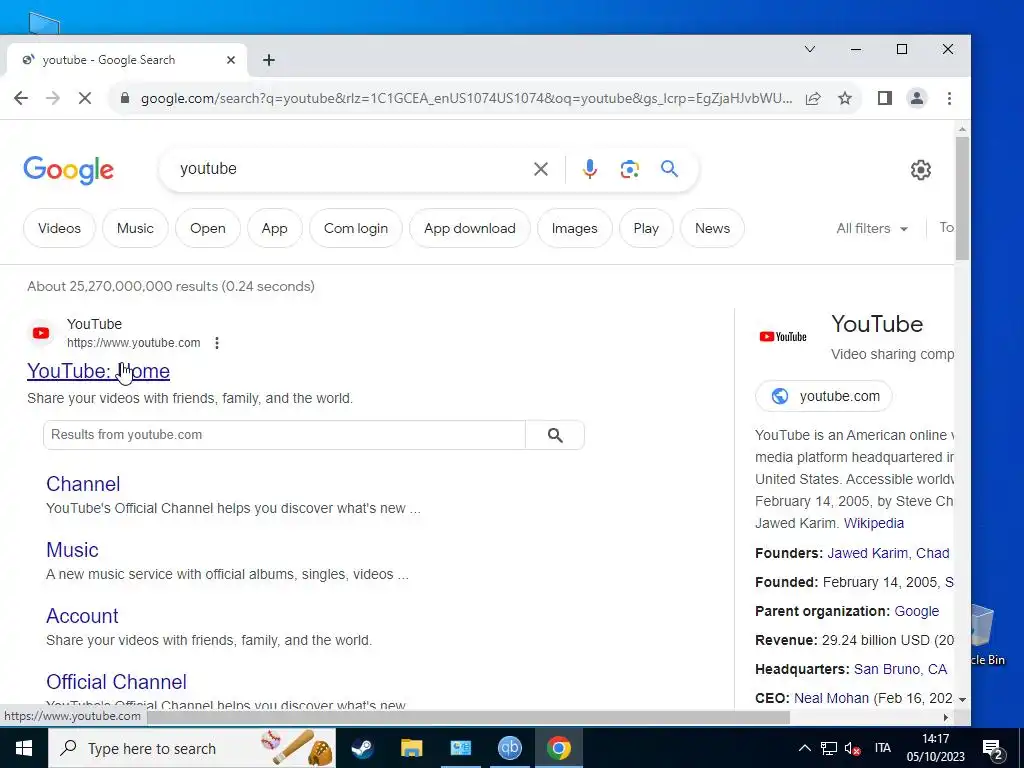Search by image with Google Lens
1024x768 pixels.
[x=630, y=169]
